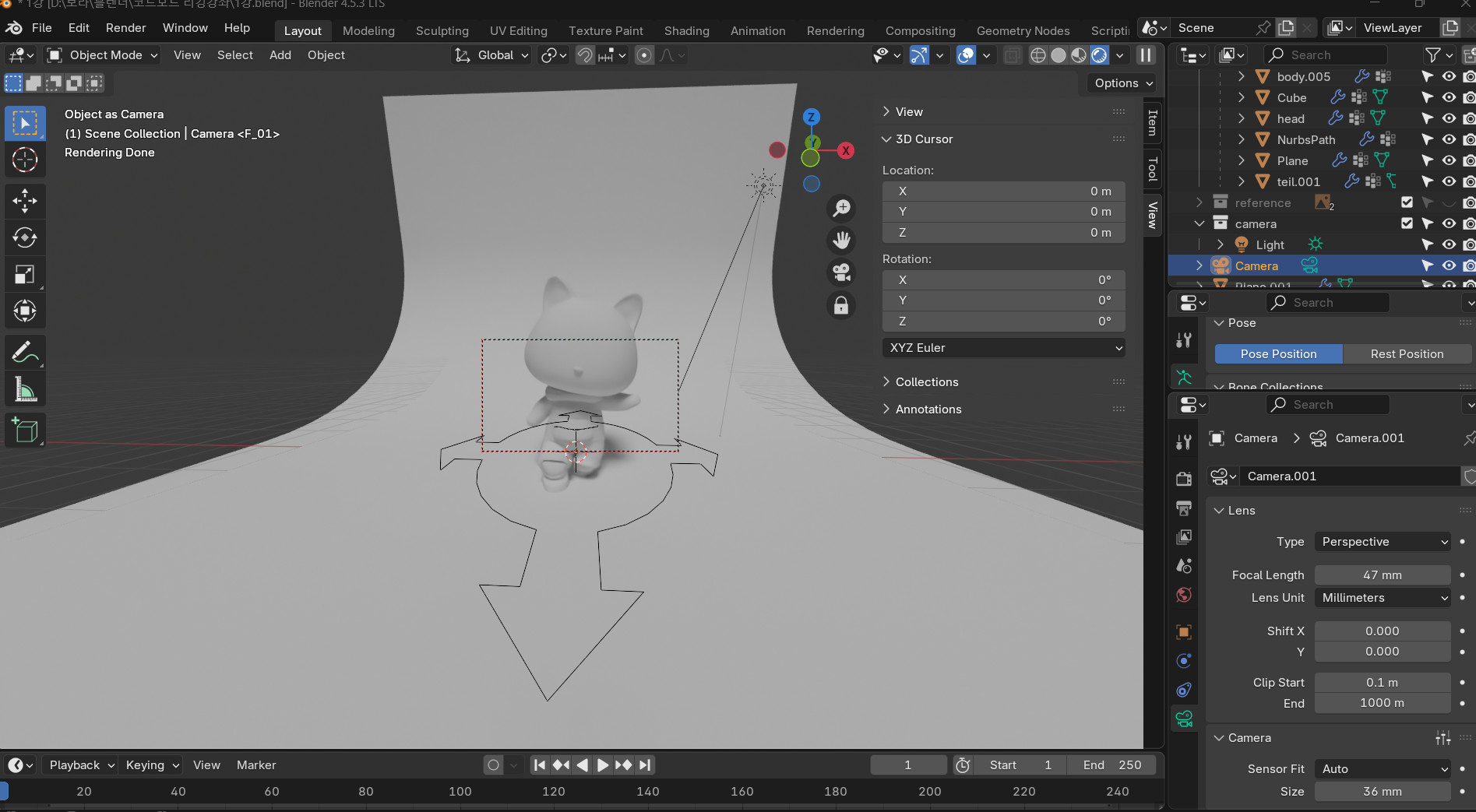
Task: Select the Cursor tool
Action: point(25,160)
